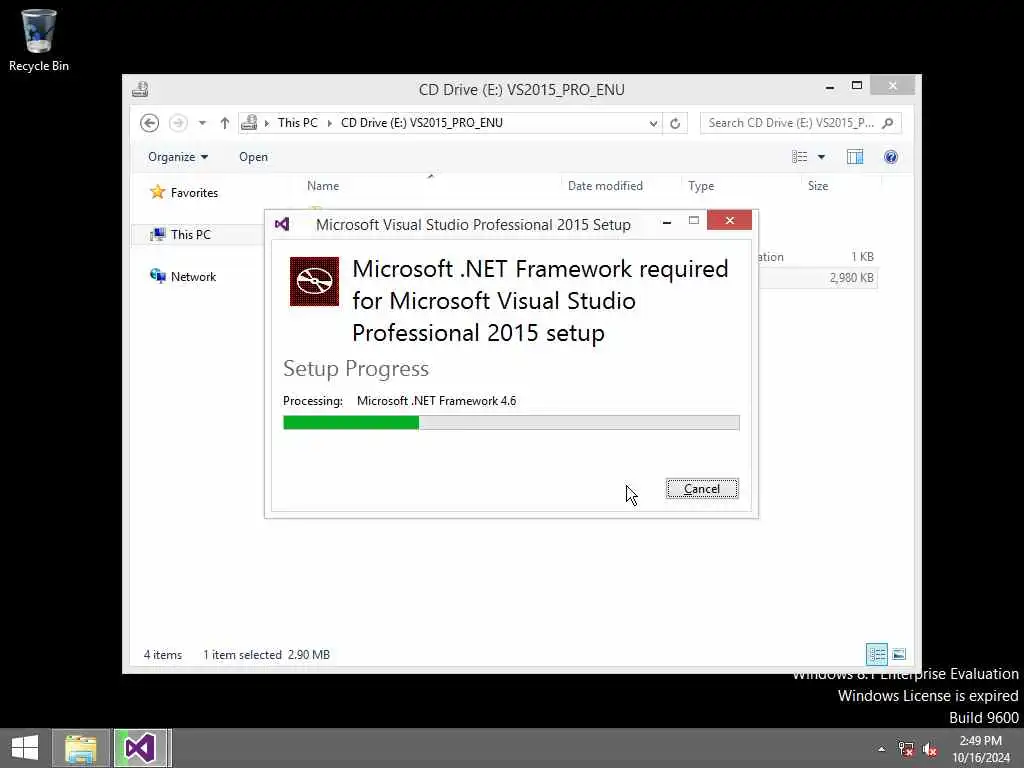Select Network in navigation pane
This screenshot has height=768, width=1024.
point(193,276)
